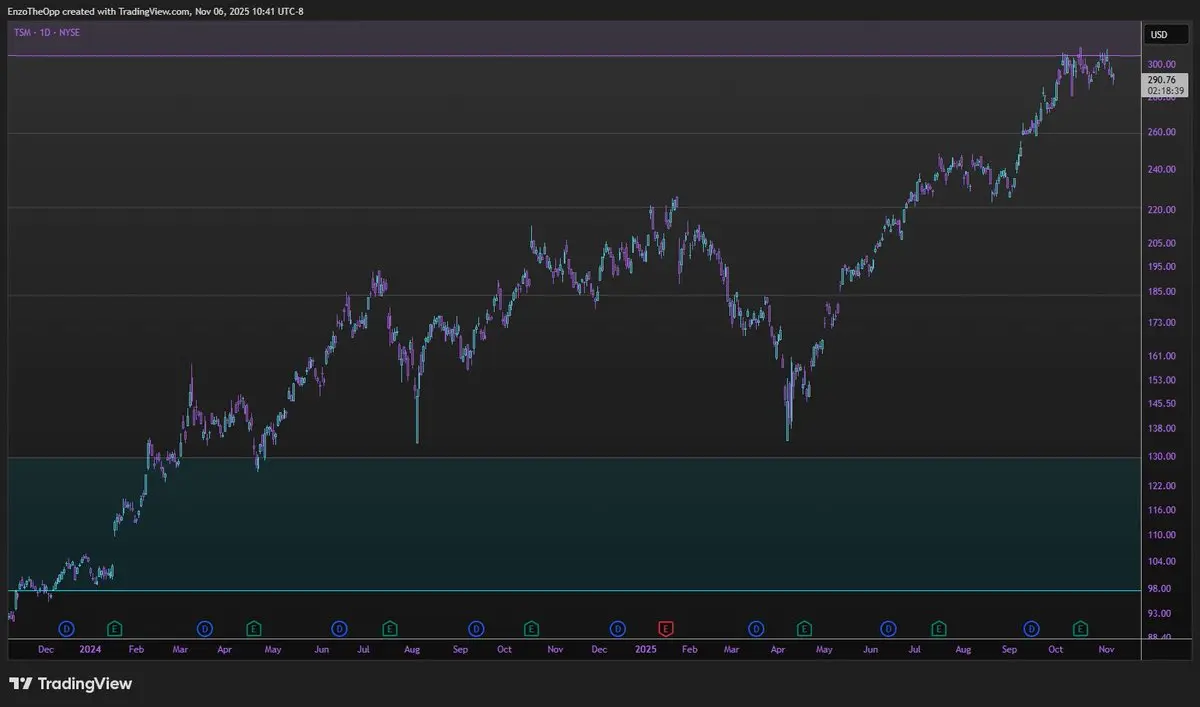Click the 290.76 current price label
Viewport: 1200px width, 707px height.
(x=1161, y=79)
